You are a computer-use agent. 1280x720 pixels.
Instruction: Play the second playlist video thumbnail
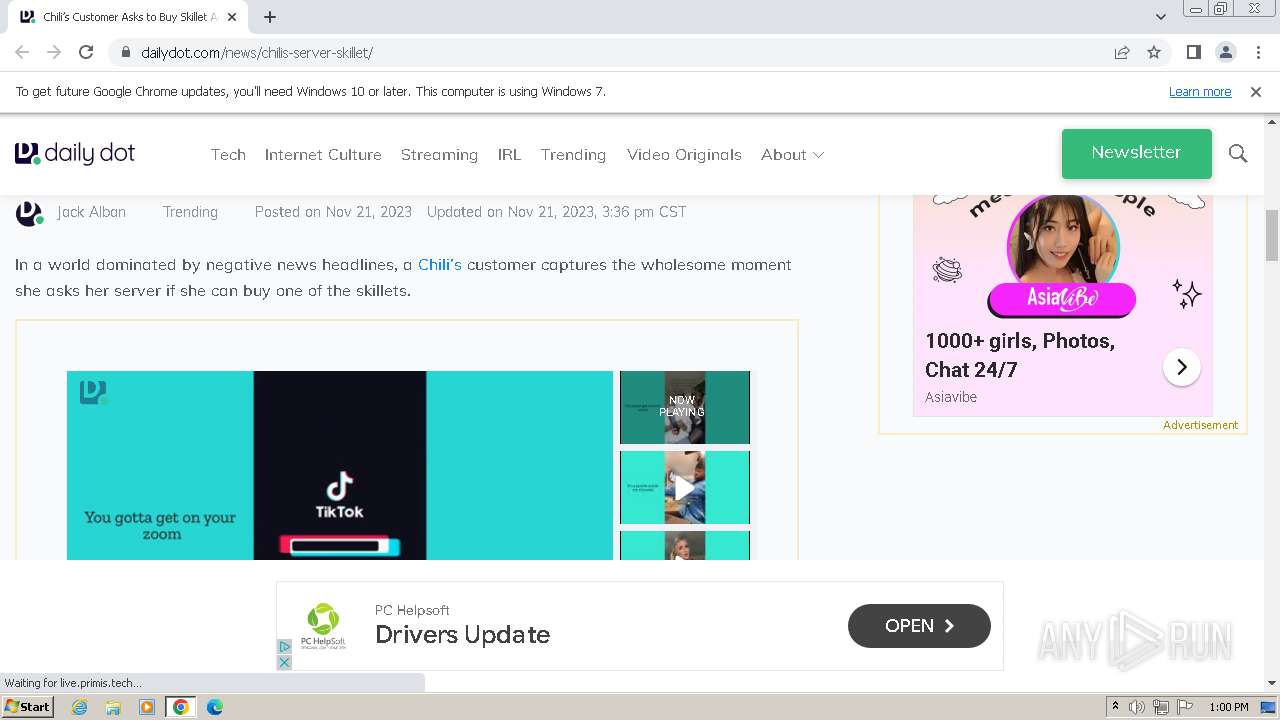[x=685, y=487]
